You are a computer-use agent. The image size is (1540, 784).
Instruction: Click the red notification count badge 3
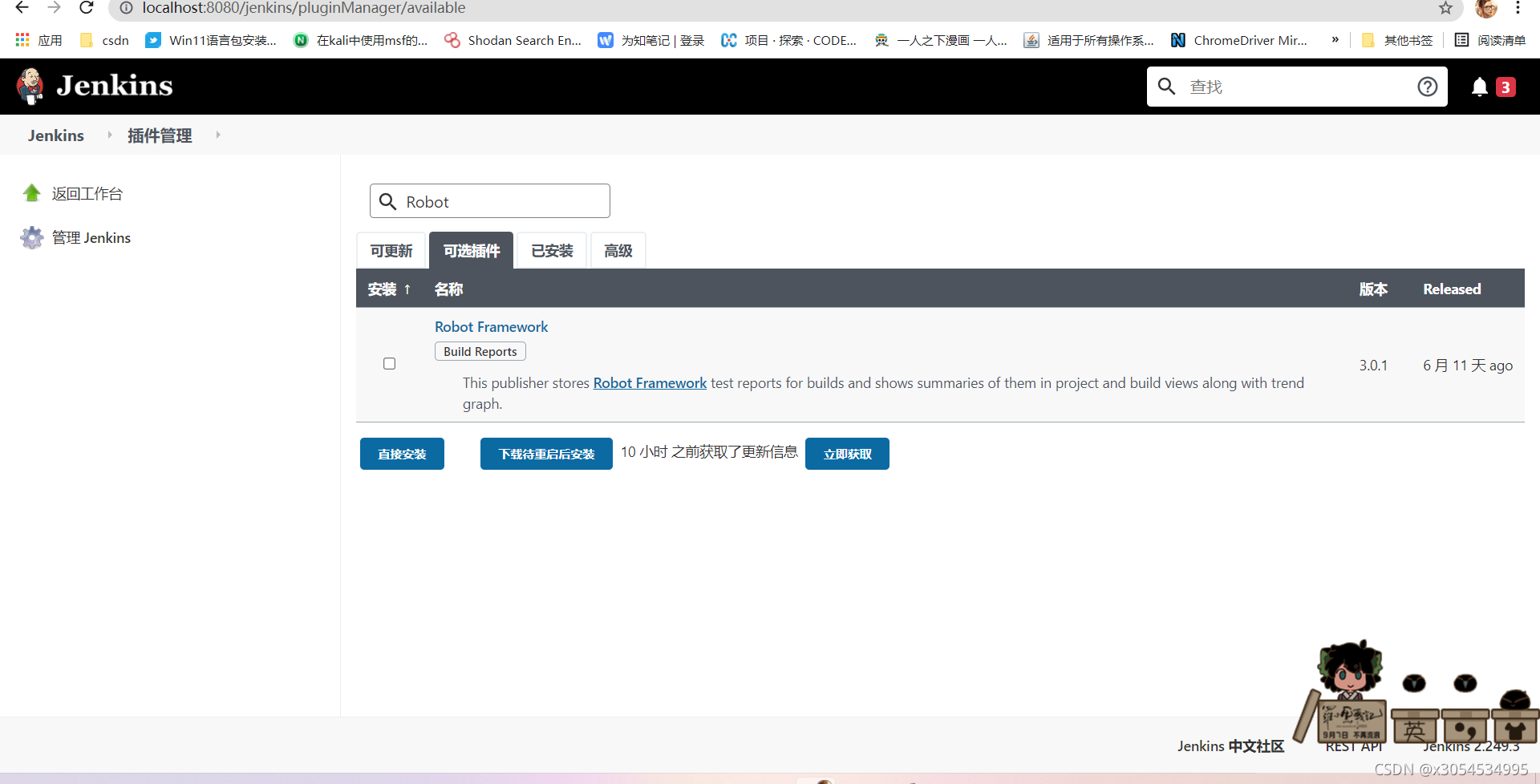(1506, 87)
